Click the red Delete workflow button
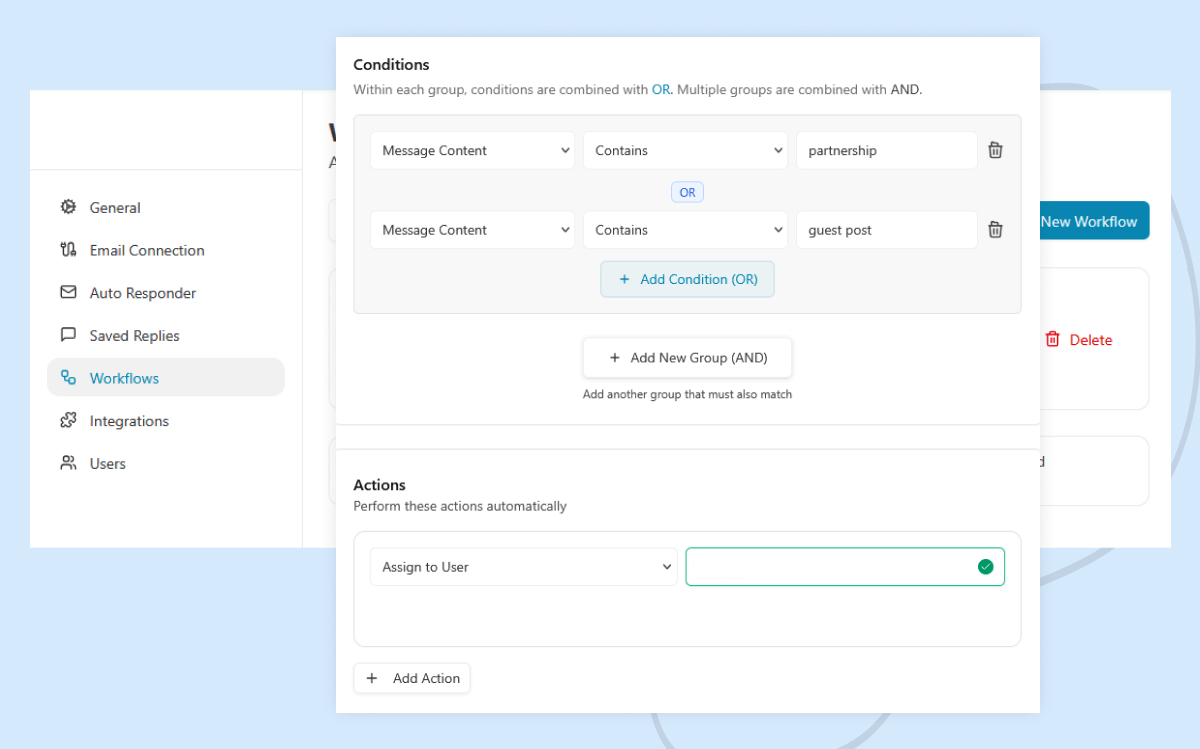Viewport: 1200px width, 749px height. pyautogui.click(x=1078, y=340)
